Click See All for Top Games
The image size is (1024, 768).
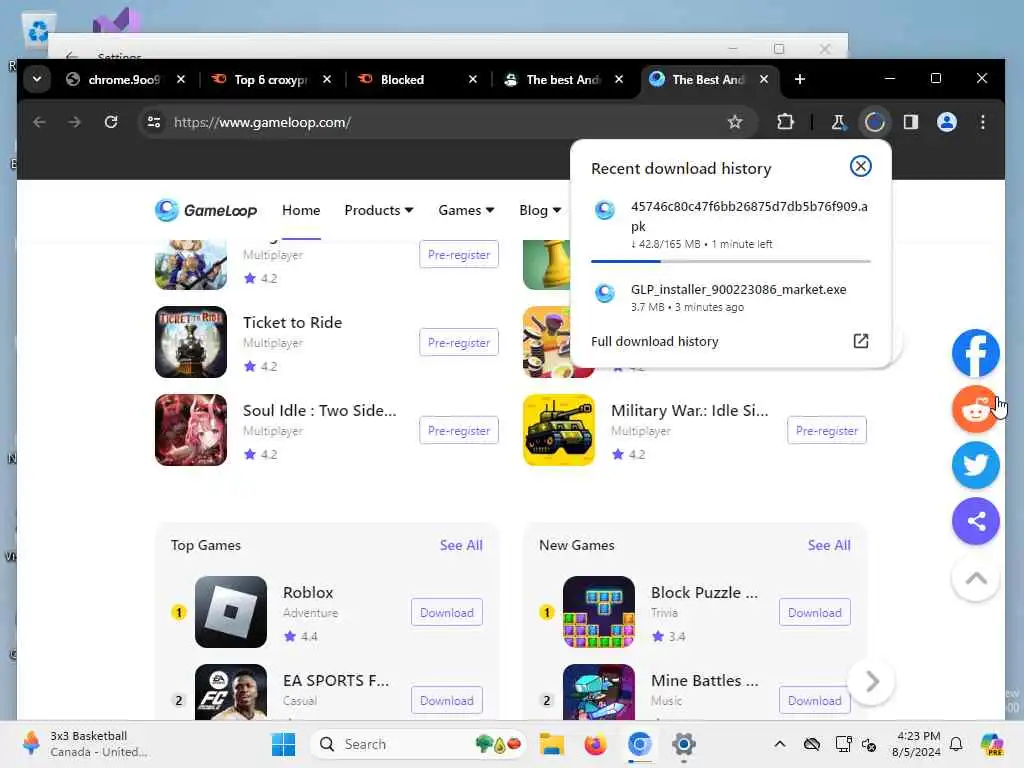pyautogui.click(x=461, y=545)
